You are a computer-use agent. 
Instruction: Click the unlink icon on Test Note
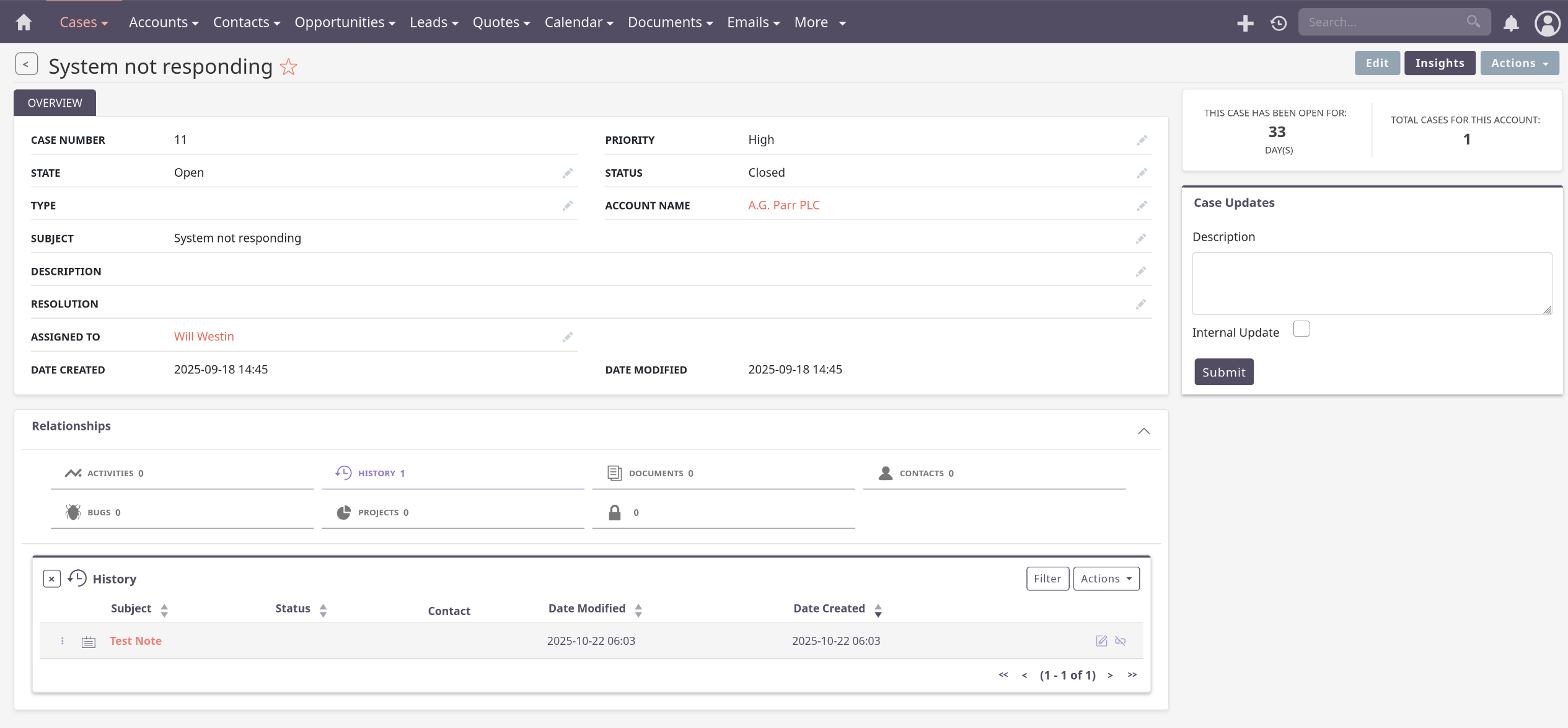(1120, 641)
